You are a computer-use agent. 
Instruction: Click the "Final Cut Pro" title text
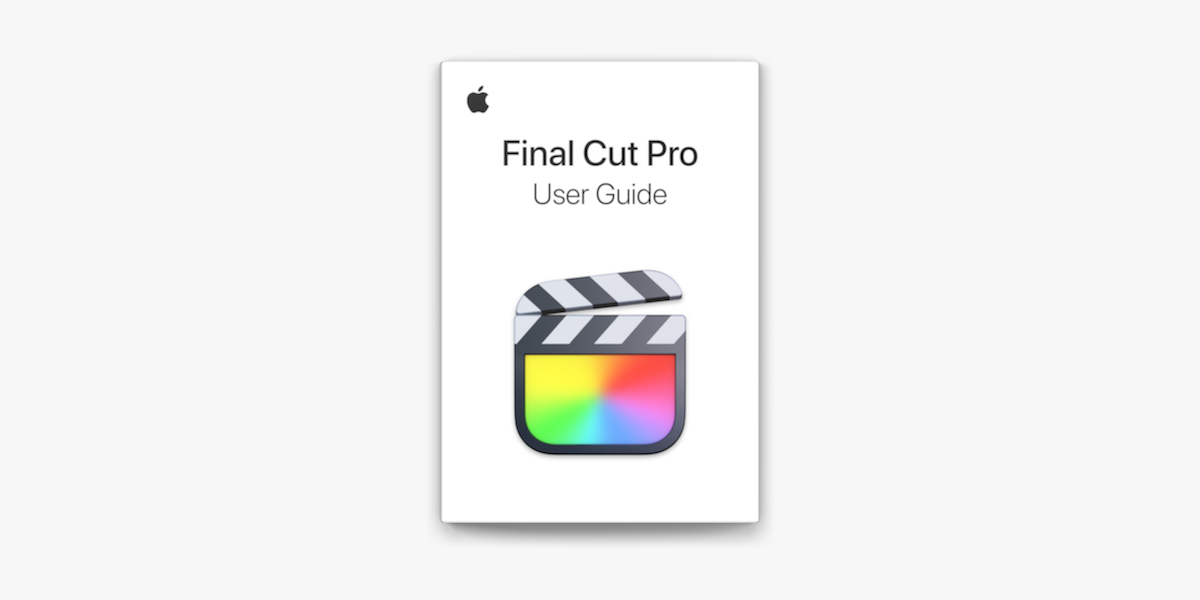599,155
